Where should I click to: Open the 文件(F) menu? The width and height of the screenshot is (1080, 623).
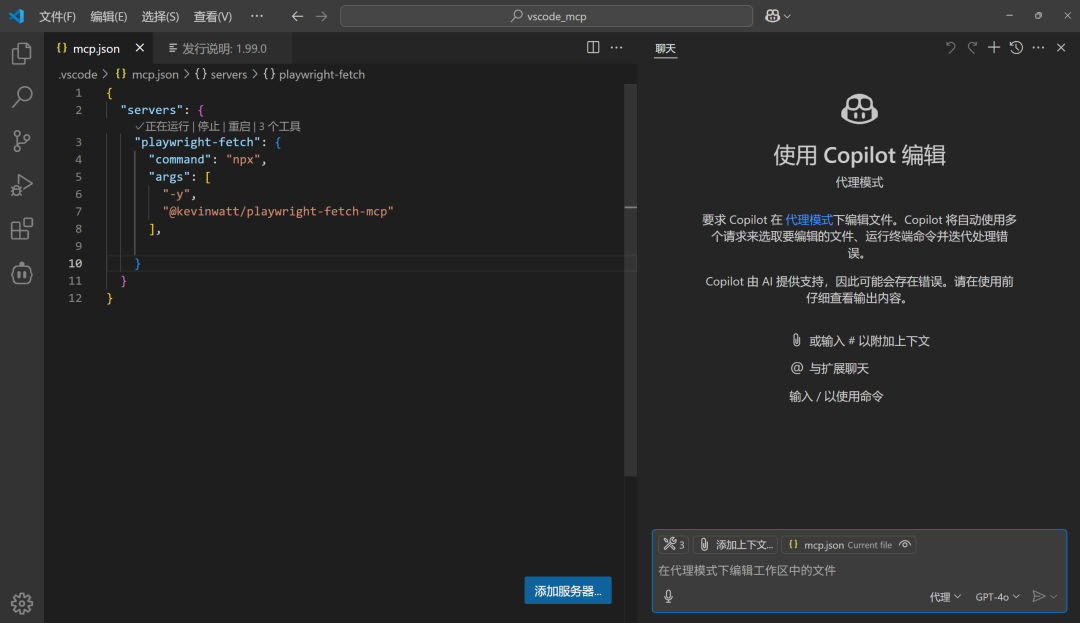point(57,16)
